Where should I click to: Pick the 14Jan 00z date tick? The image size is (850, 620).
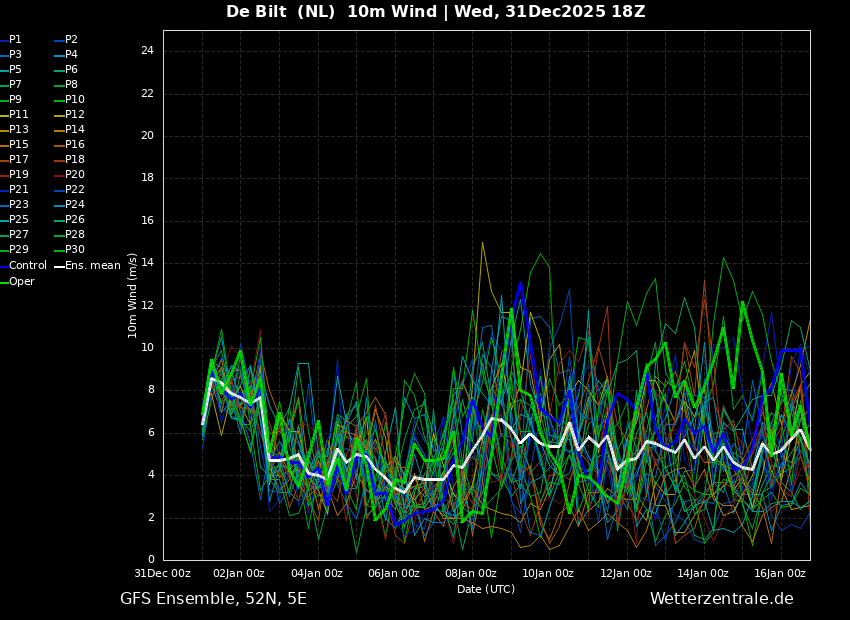pos(704,573)
